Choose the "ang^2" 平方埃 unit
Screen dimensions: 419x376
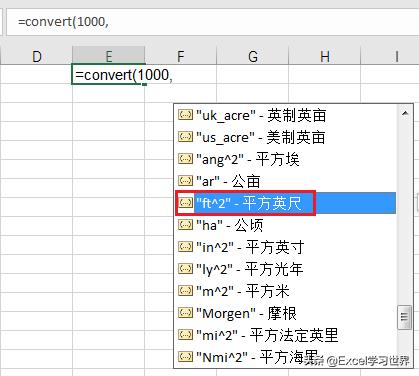coord(286,159)
